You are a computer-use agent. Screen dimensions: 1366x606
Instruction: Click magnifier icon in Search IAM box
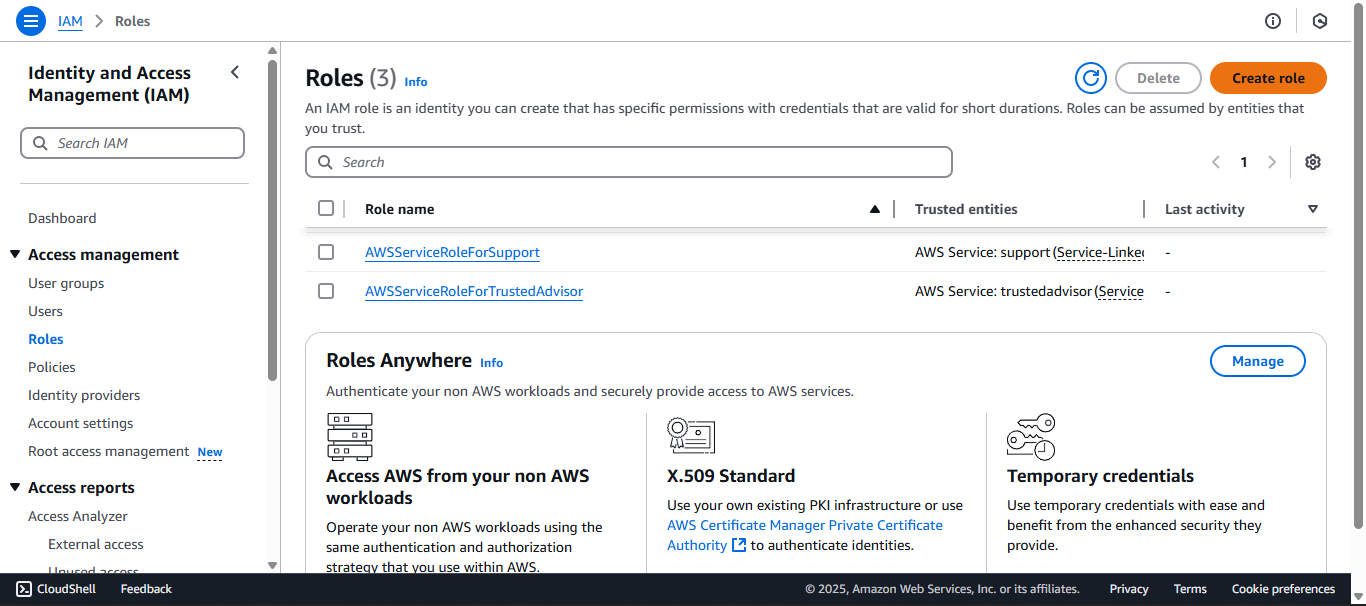(x=40, y=143)
